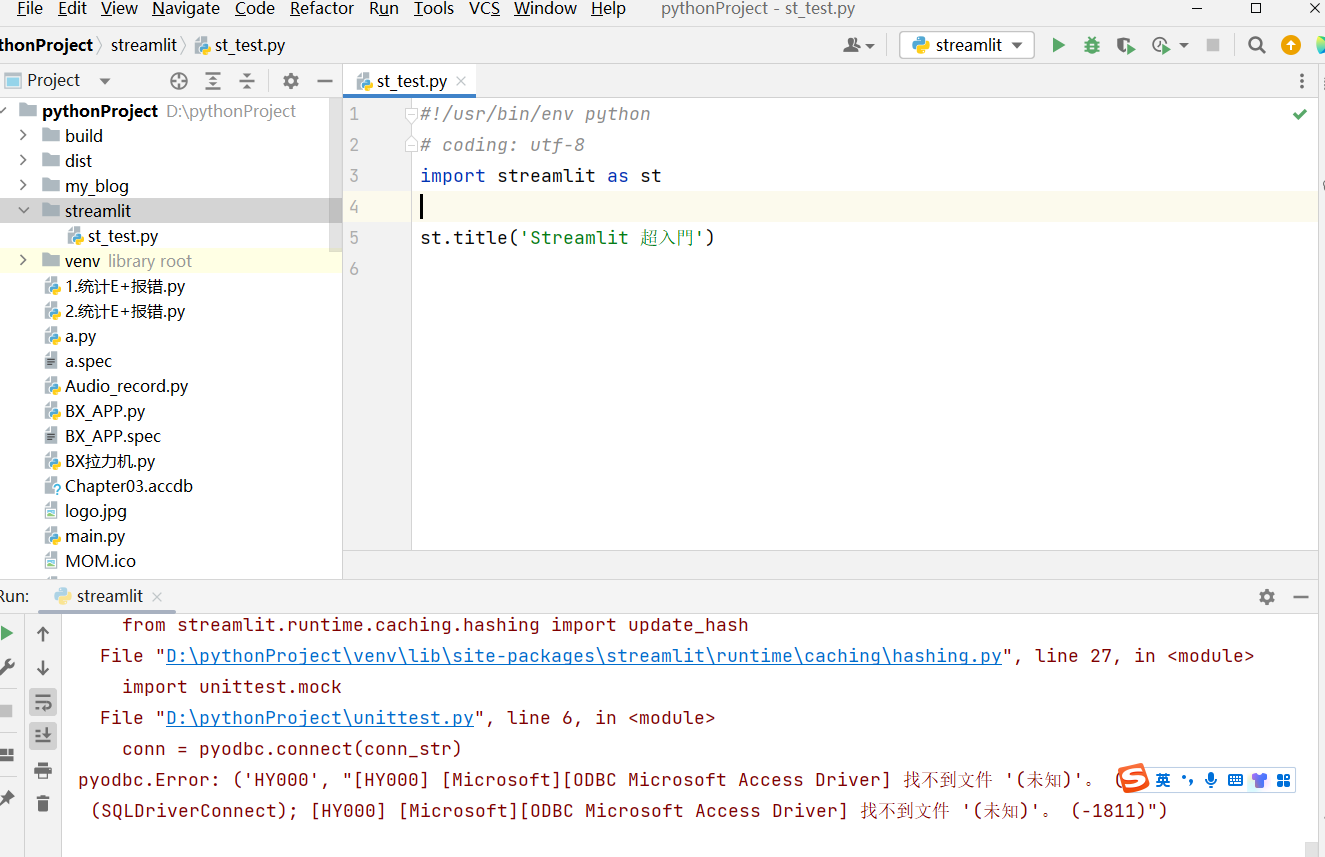Click the wrench icon in Run panel
The height and width of the screenshot is (857, 1325).
click(7, 667)
